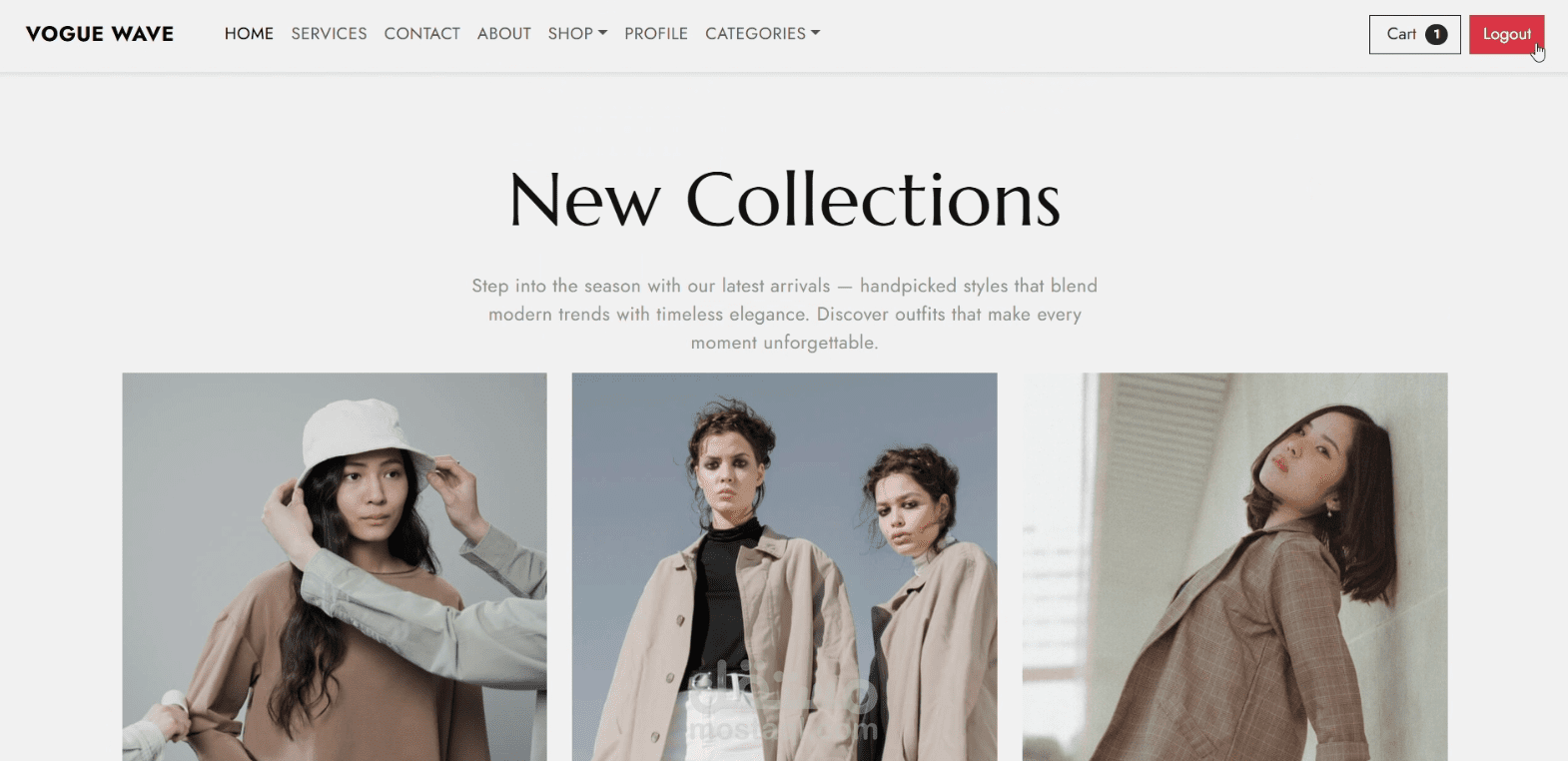Navigate to the CONTACT page

click(421, 34)
